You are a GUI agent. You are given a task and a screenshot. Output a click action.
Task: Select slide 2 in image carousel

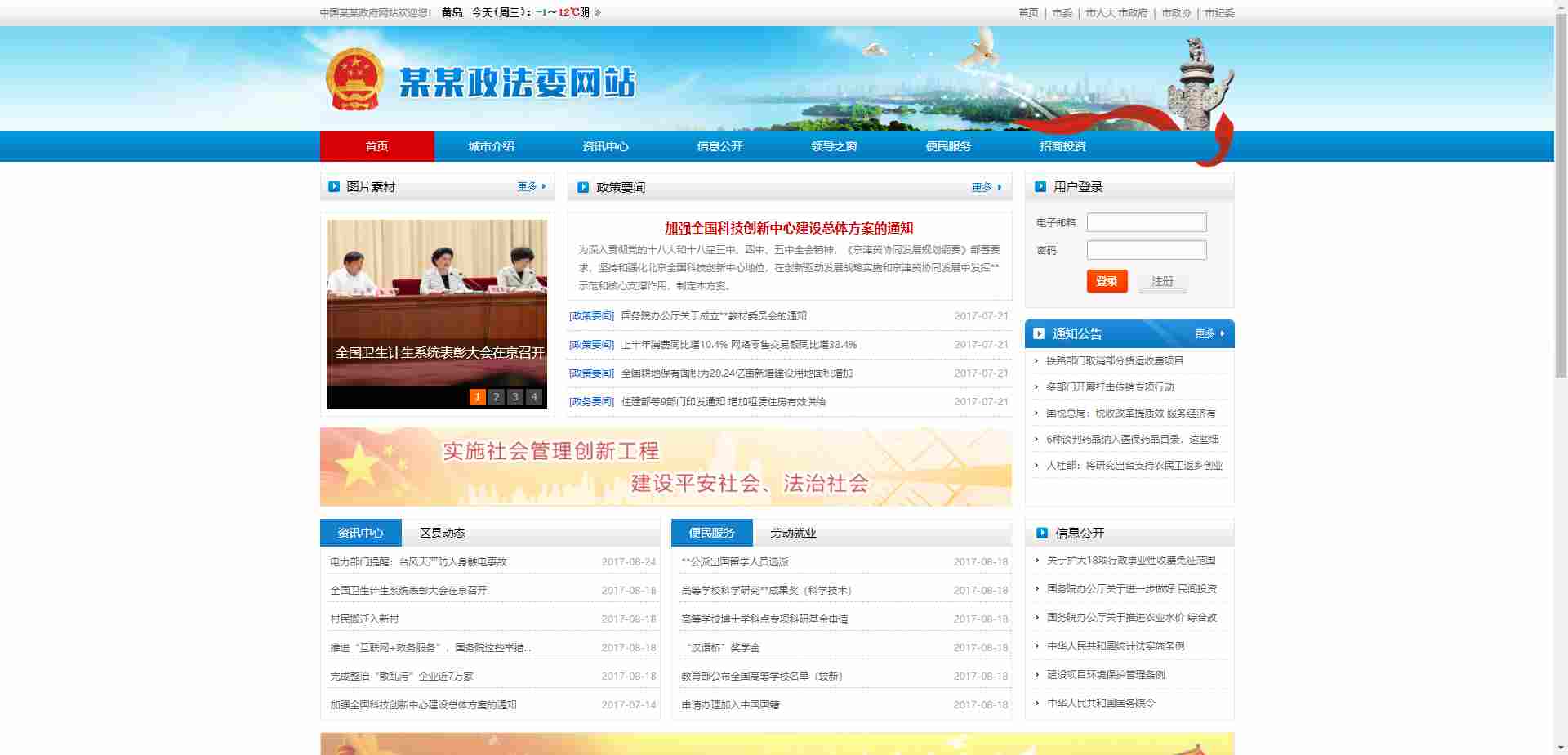tap(497, 397)
